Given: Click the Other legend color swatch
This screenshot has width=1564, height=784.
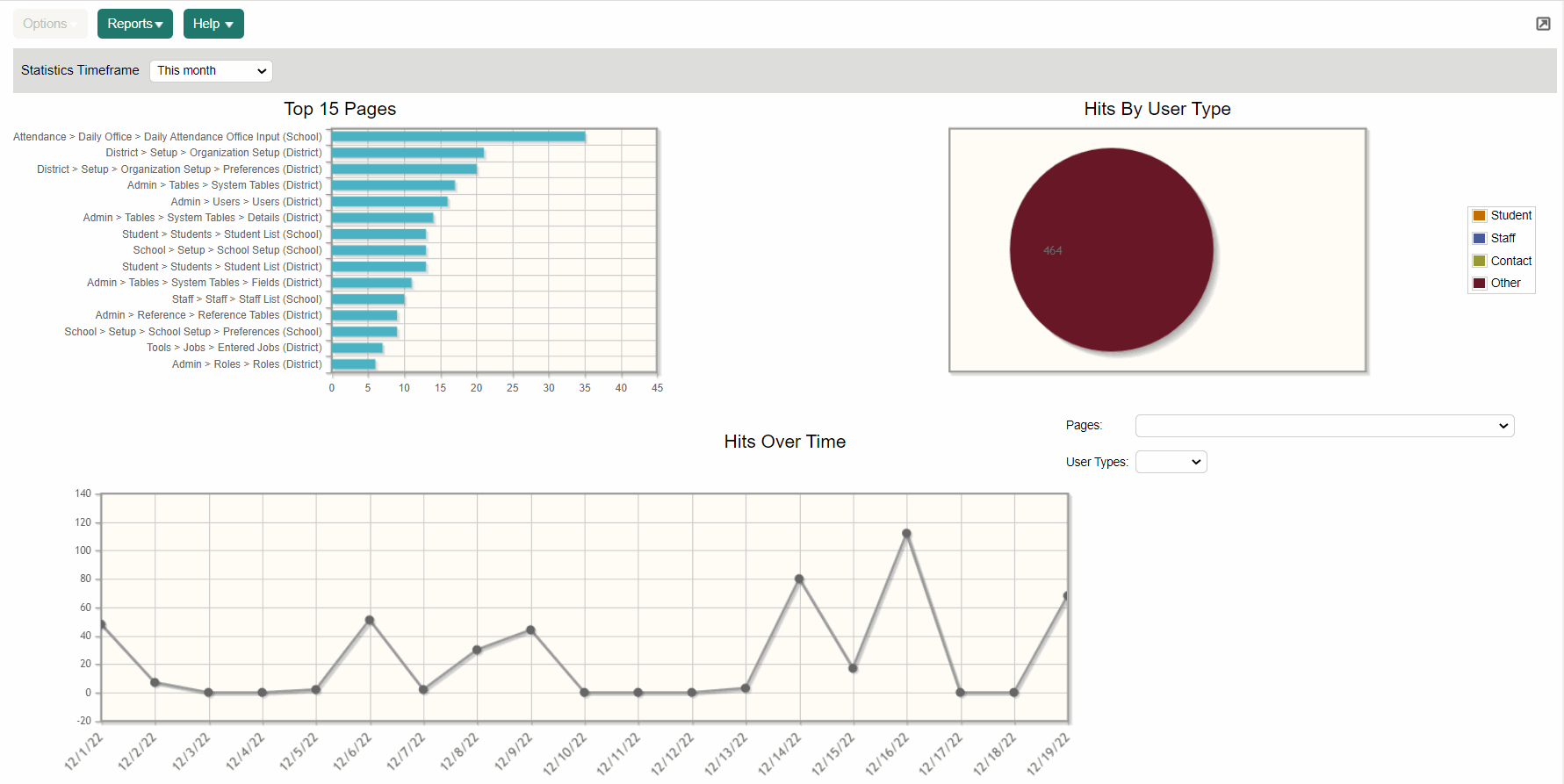Looking at the screenshot, I should [x=1480, y=283].
